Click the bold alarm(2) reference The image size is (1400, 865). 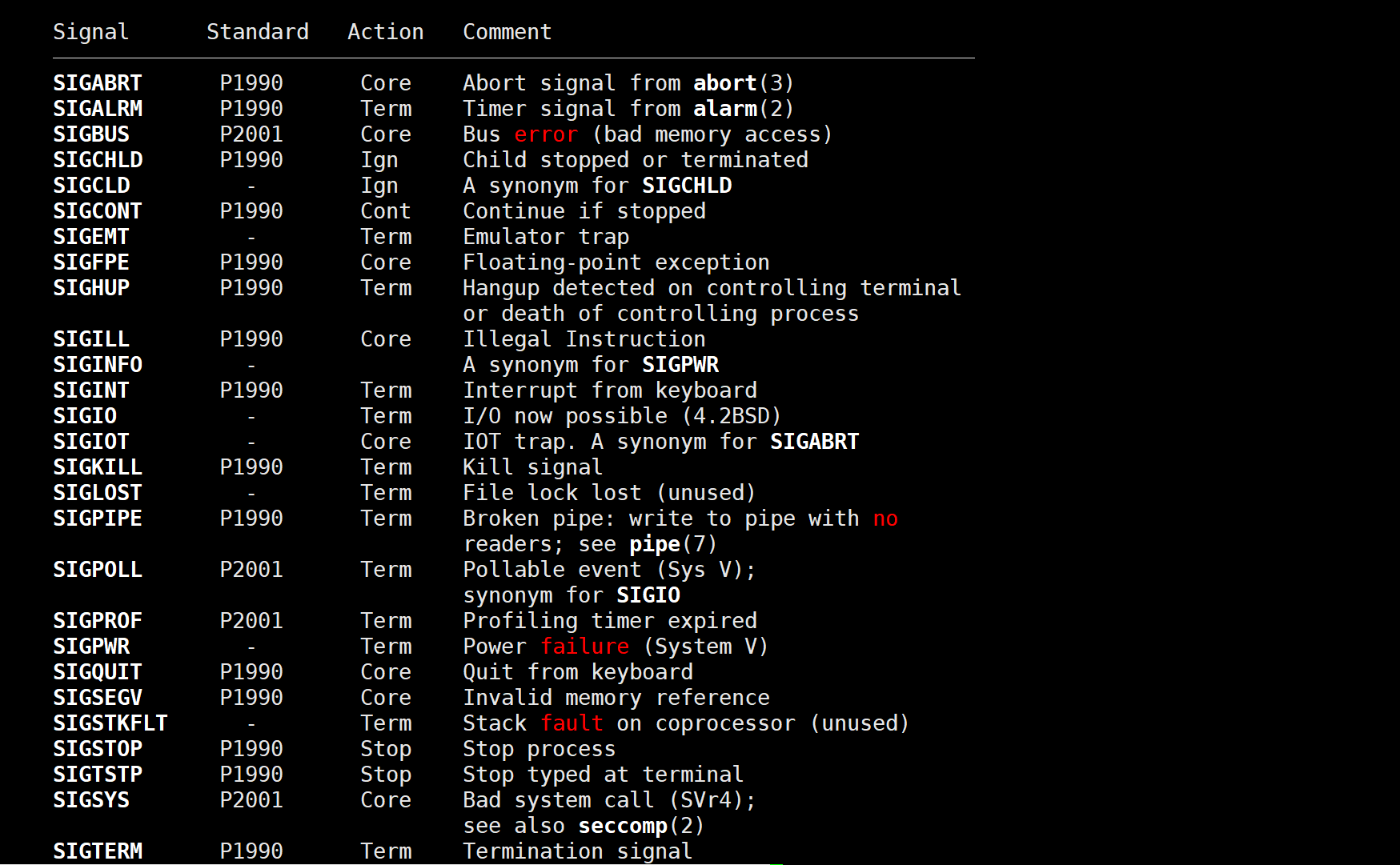point(744,109)
